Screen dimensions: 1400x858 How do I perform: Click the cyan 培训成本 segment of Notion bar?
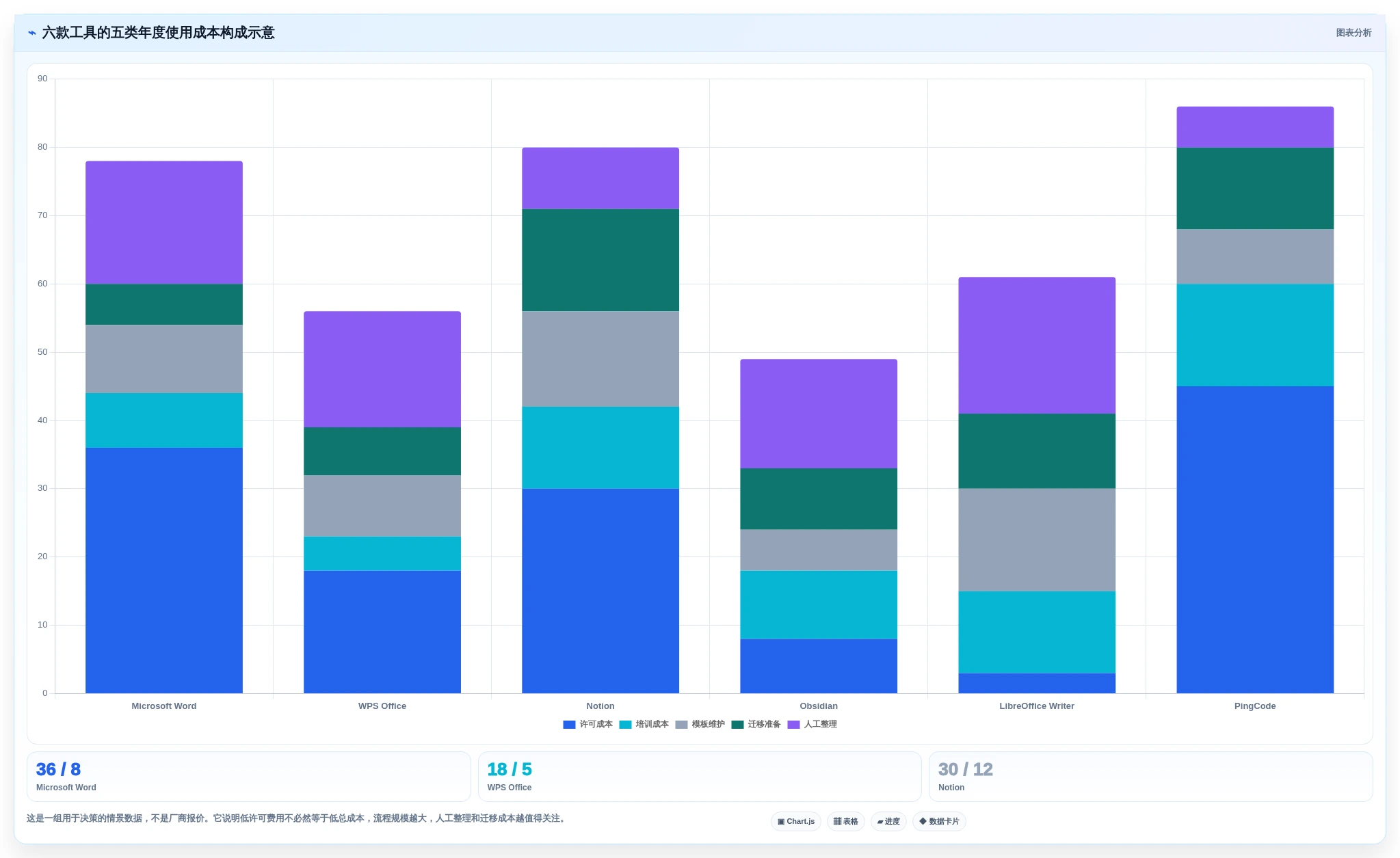click(x=600, y=448)
